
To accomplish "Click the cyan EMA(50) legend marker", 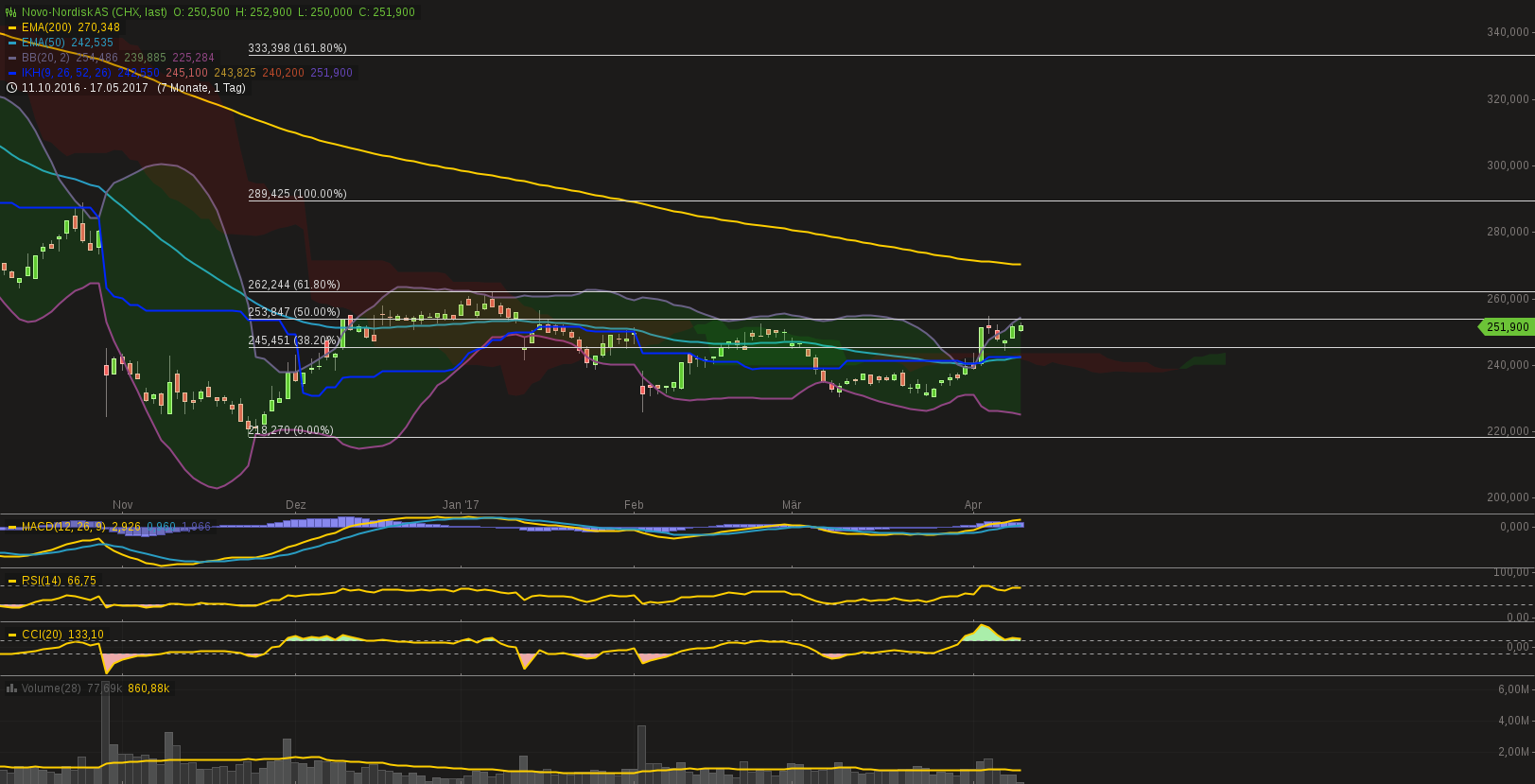I will [12, 43].
